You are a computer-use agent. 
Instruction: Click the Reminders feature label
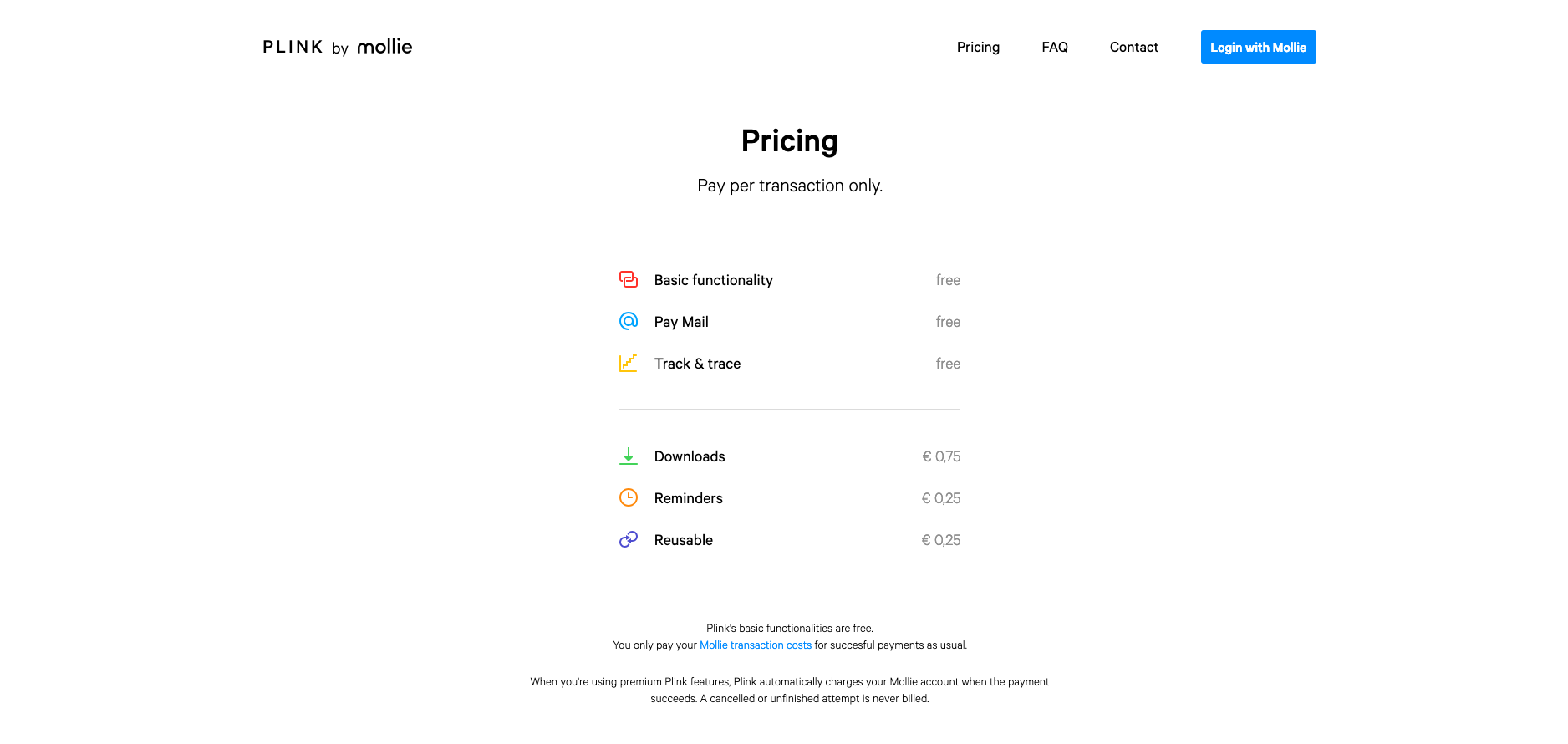688,498
